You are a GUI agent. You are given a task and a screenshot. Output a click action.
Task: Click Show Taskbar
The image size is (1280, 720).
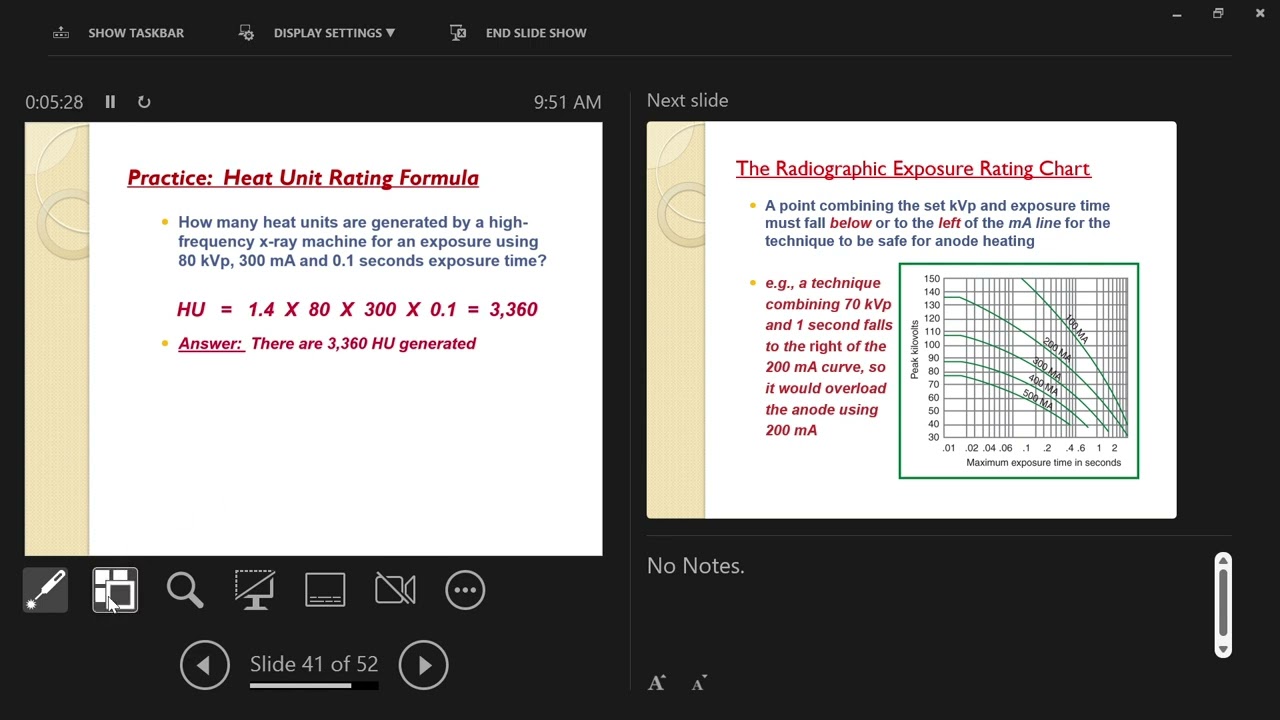136,33
